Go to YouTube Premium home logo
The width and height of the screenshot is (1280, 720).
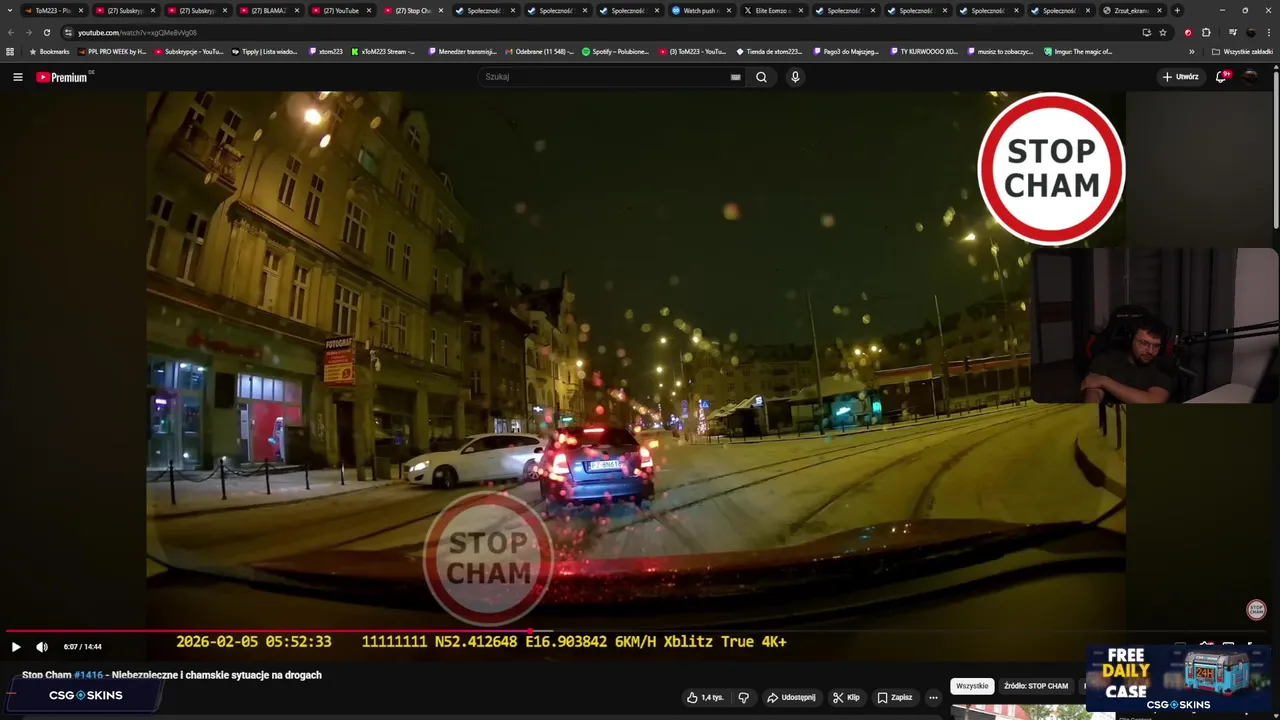point(64,77)
